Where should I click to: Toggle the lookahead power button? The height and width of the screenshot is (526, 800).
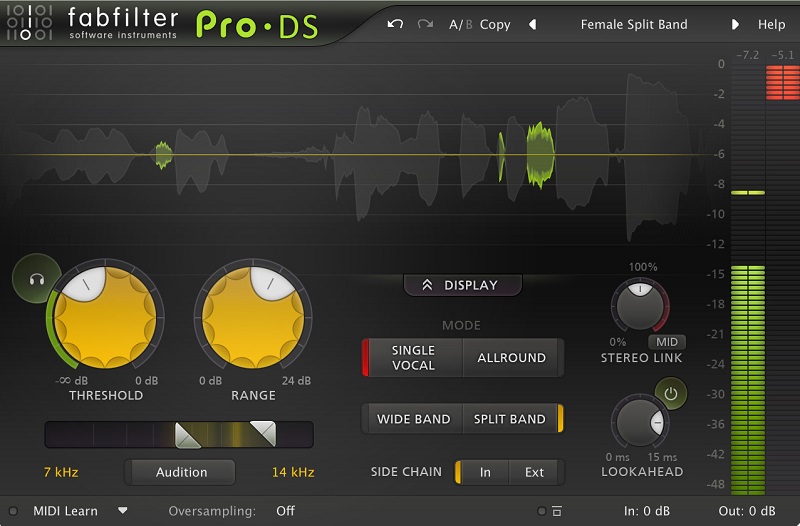pos(671,393)
